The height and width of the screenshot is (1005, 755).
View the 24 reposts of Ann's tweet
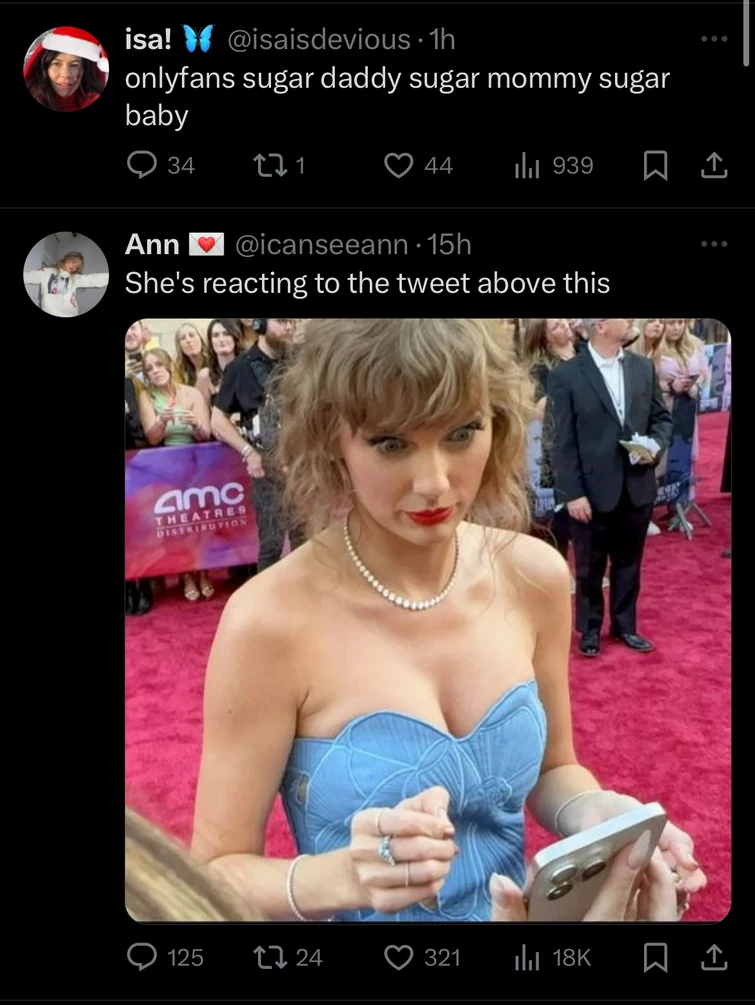(x=283, y=957)
